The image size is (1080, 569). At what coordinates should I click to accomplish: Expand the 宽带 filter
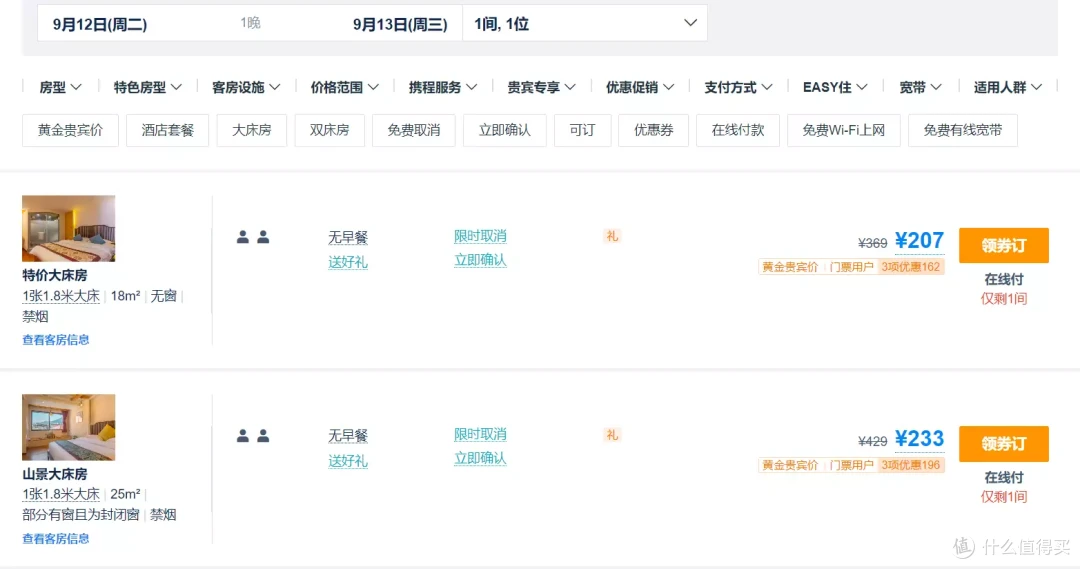920,87
